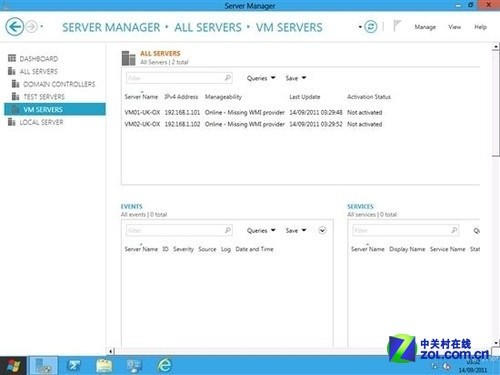
Task: Open the Help menu
Action: (480, 27)
